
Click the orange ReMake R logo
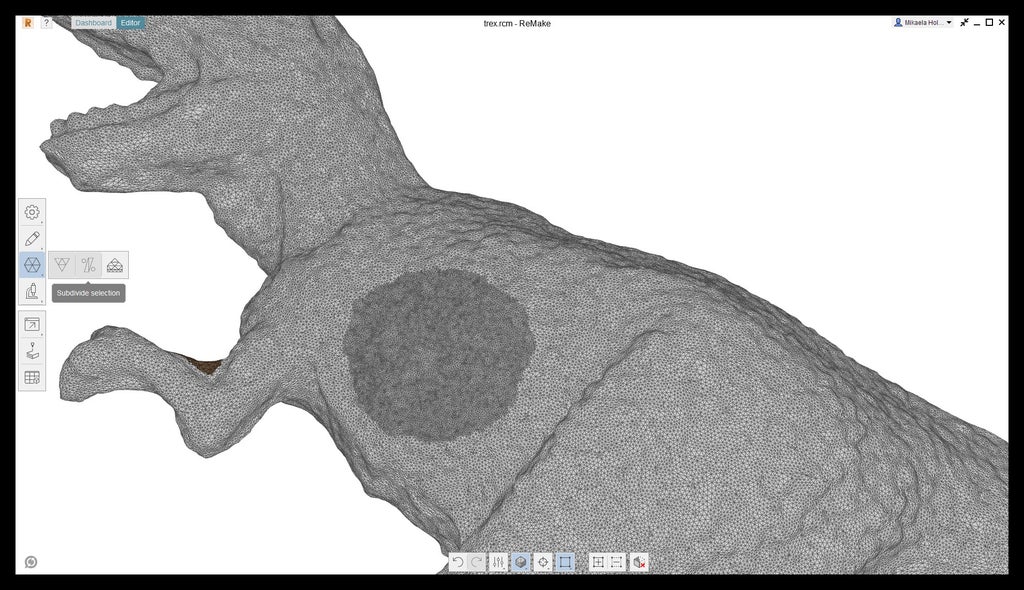pos(27,23)
